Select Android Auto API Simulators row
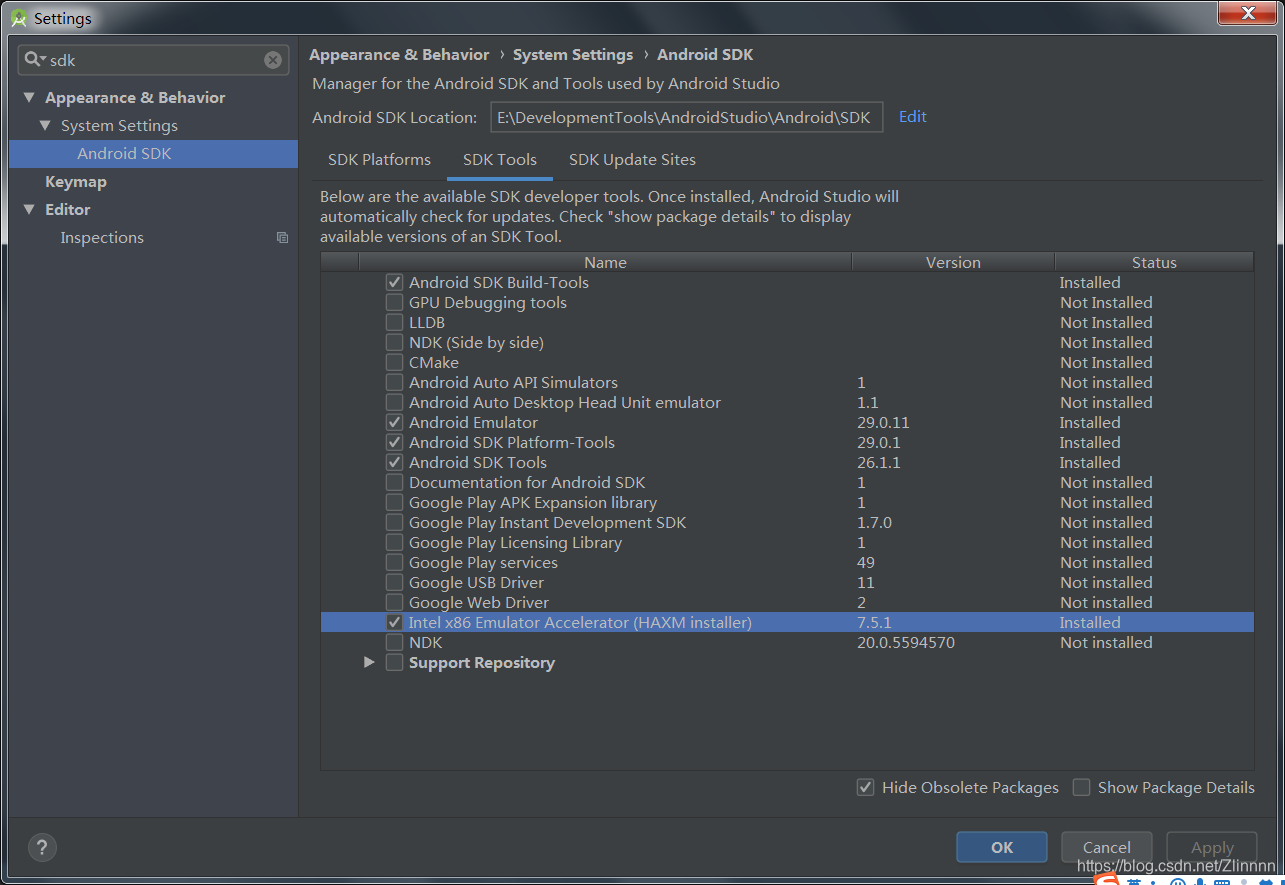 coord(787,383)
